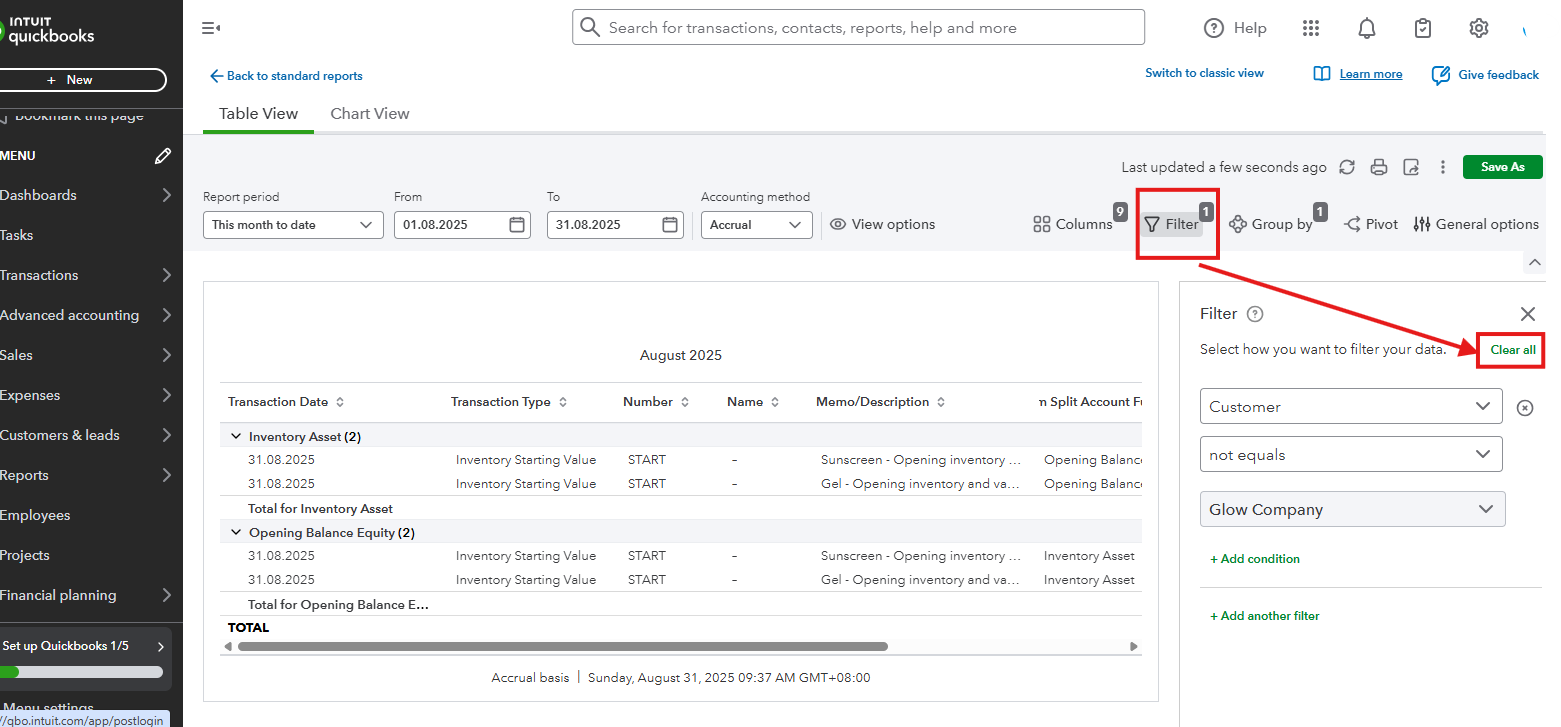Sort by Number column arrows
Viewport: 1561px width, 727px height.
click(x=685, y=402)
